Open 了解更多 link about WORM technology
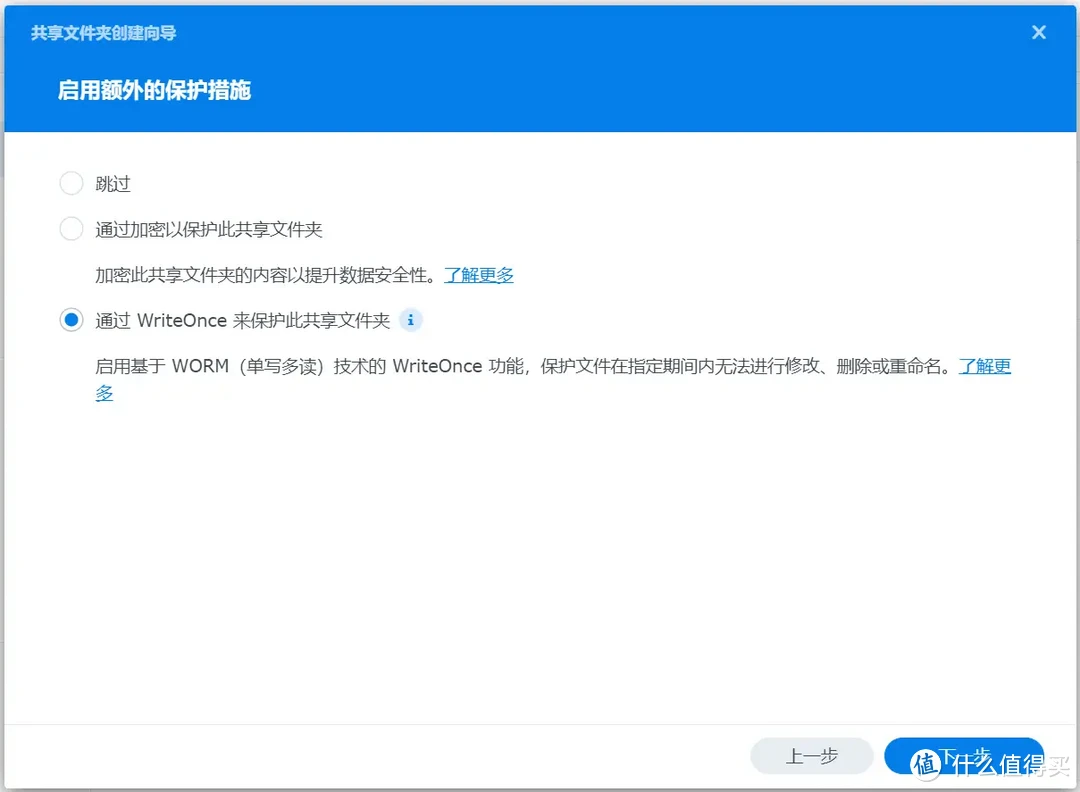The height and width of the screenshot is (792, 1080). click(985, 366)
